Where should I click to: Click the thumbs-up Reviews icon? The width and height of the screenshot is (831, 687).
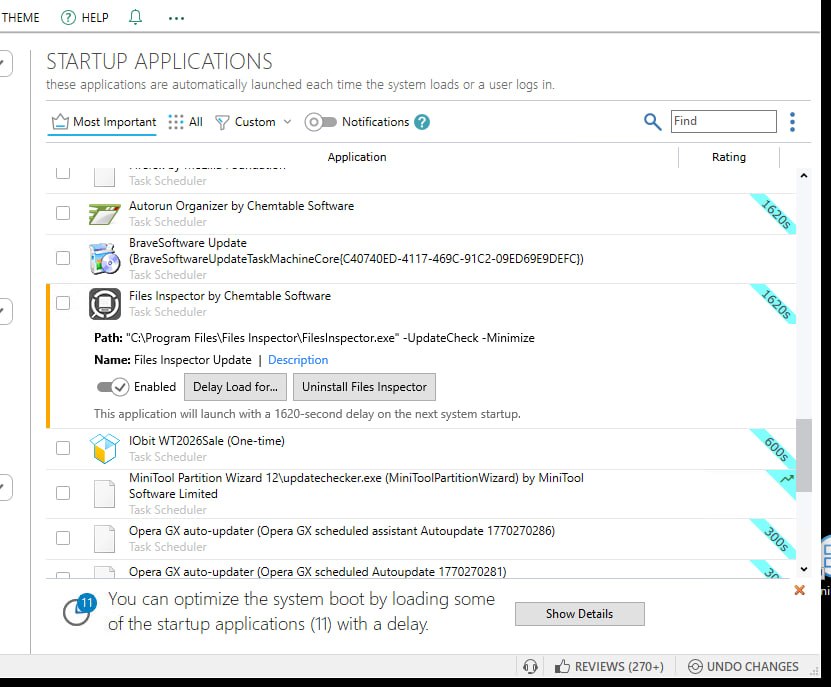[562, 666]
